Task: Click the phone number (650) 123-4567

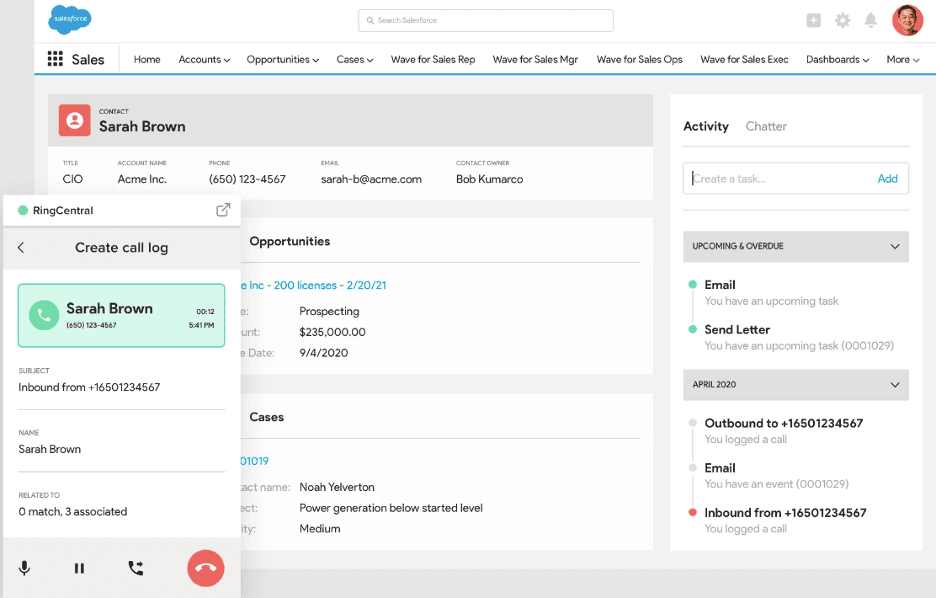Action: [x=247, y=179]
